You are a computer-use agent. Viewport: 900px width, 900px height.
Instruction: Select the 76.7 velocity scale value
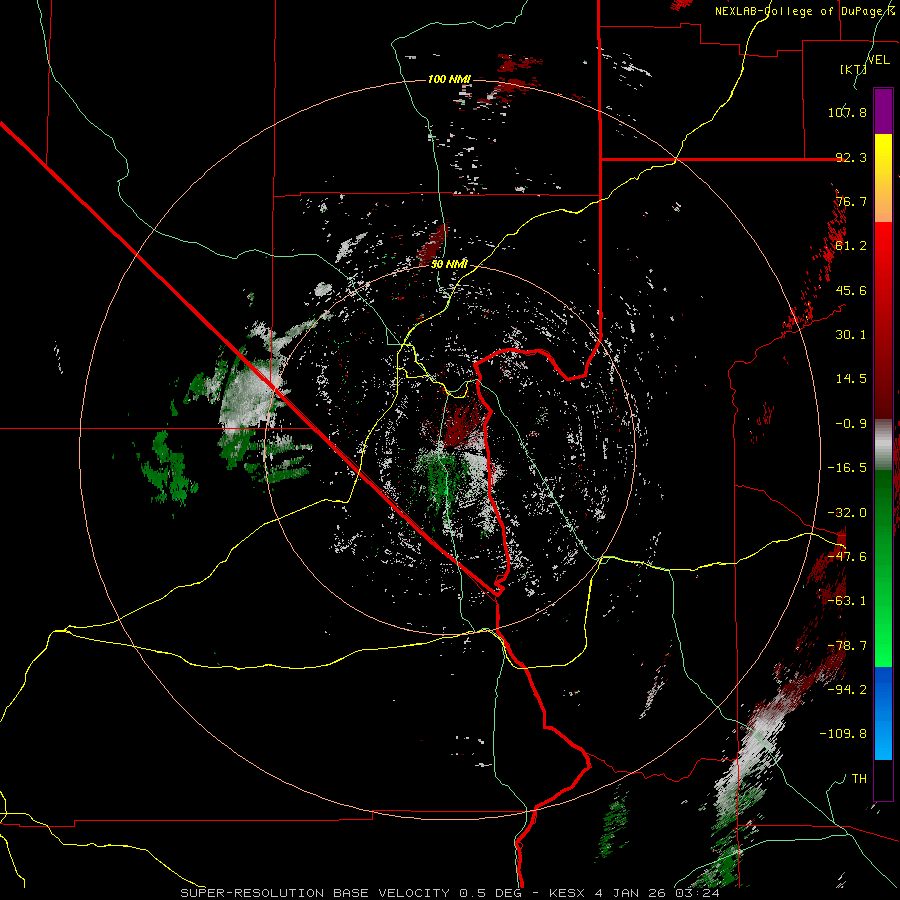(x=851, y=201)
